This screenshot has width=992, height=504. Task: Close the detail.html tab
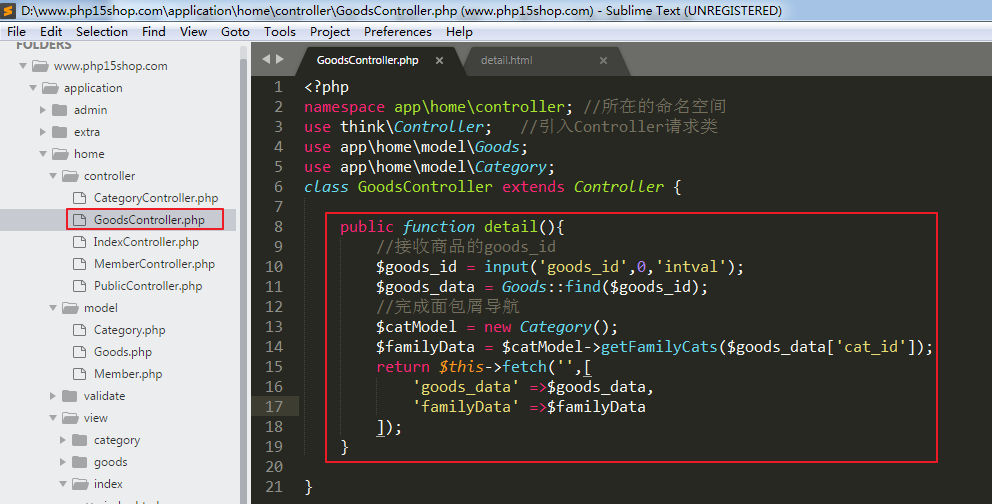(x=603, y=61)
